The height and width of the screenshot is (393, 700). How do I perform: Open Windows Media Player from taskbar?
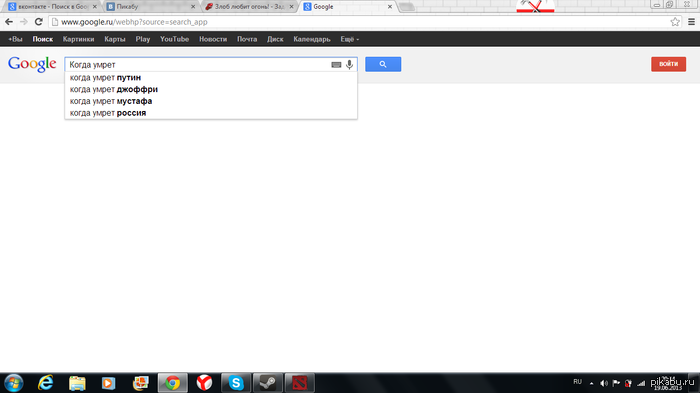point(108,383)
